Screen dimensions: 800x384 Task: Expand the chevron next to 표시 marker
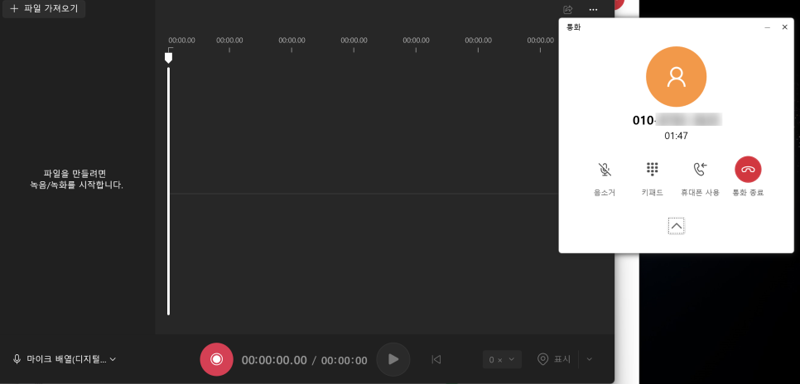(x=589, y=360)
